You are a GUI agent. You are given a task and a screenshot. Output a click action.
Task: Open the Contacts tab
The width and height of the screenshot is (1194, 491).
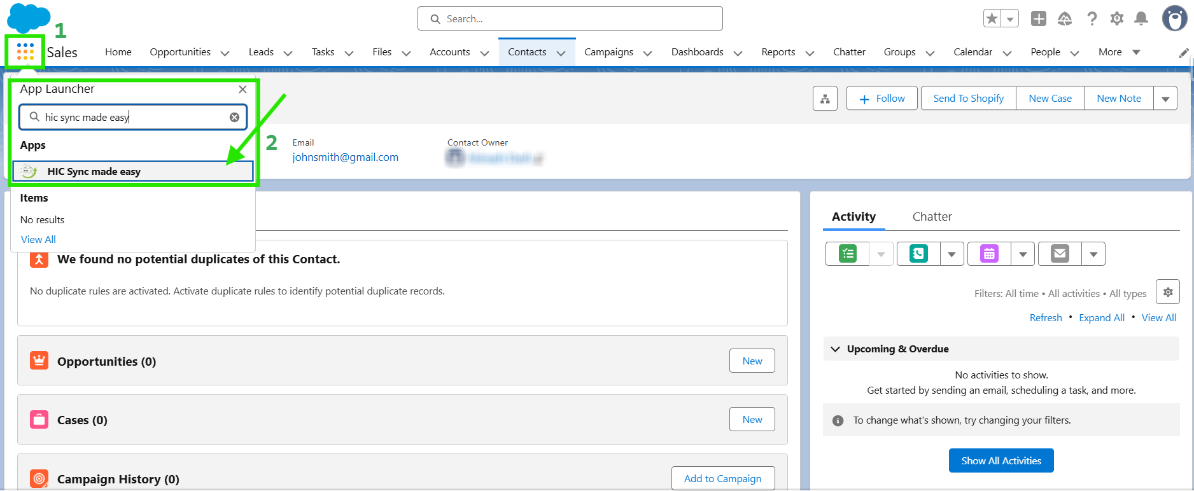tap(527, 52)
